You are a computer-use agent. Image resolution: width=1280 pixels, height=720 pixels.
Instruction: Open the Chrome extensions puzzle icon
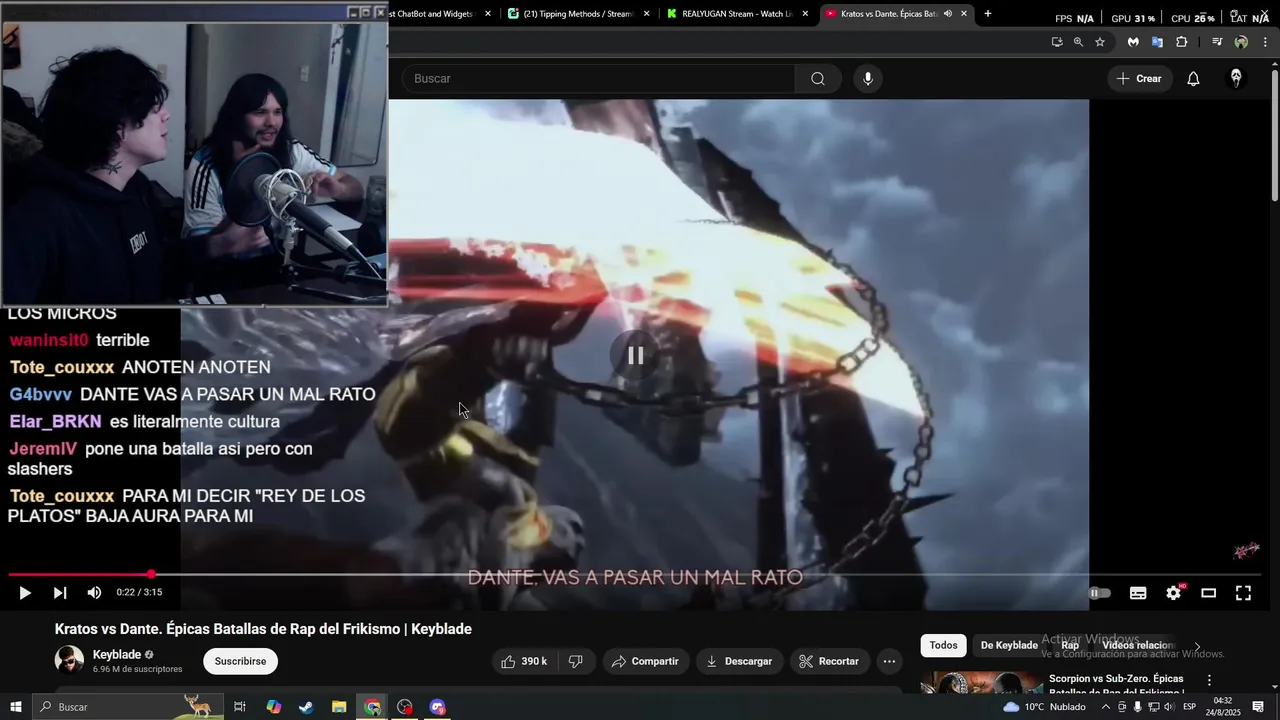1182,42
